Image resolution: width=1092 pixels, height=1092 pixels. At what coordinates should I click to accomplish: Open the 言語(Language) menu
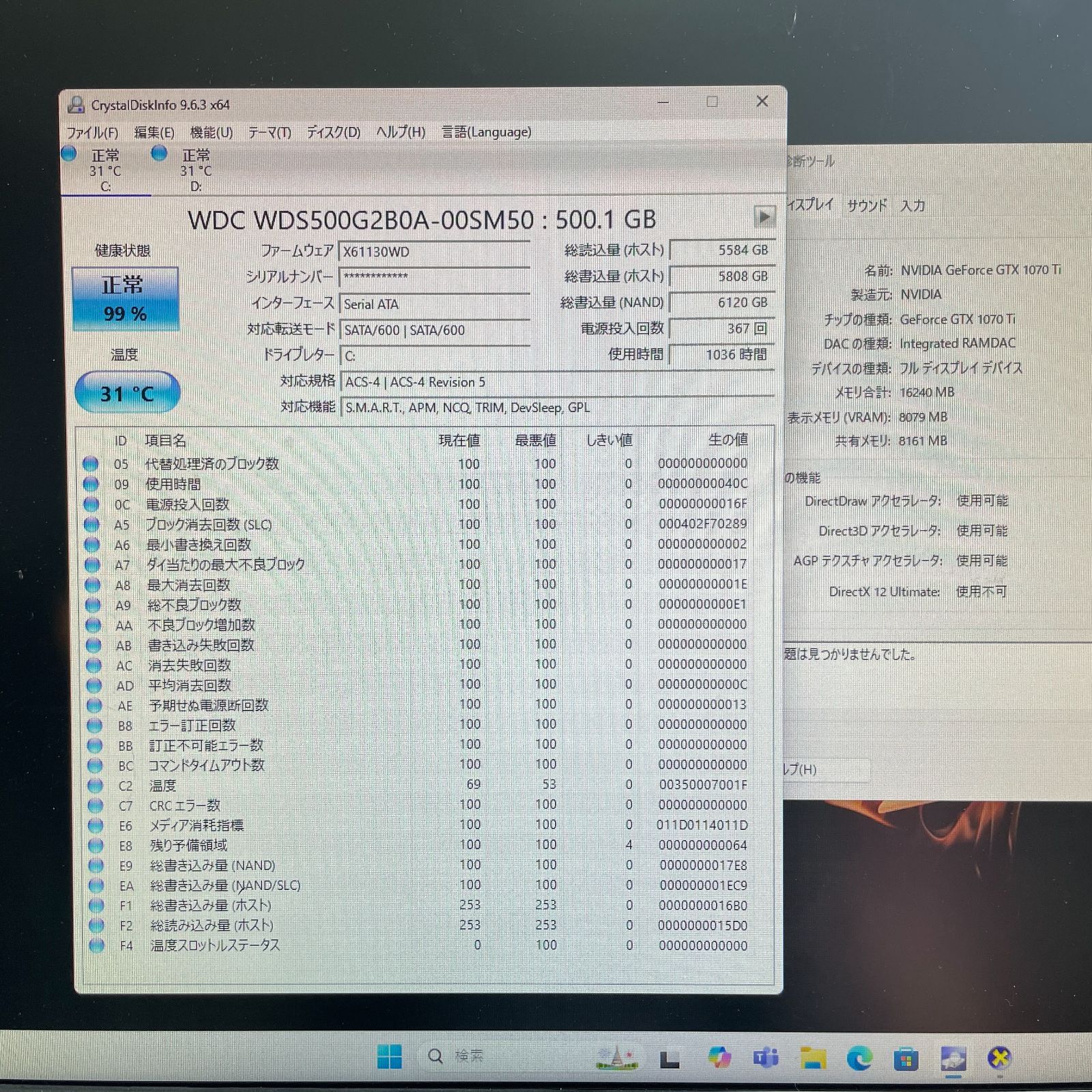[x=486, y=132]
